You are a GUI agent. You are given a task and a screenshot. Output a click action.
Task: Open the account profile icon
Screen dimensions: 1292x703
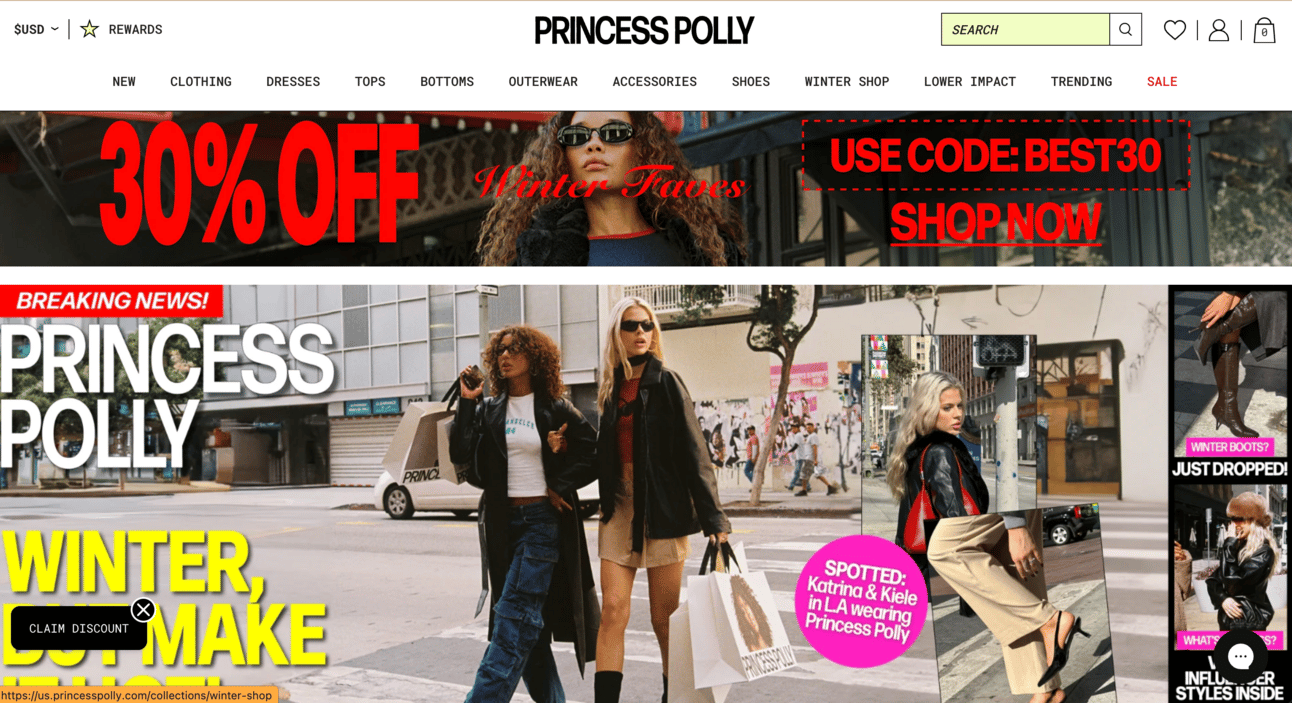(x=1218, y=30)
